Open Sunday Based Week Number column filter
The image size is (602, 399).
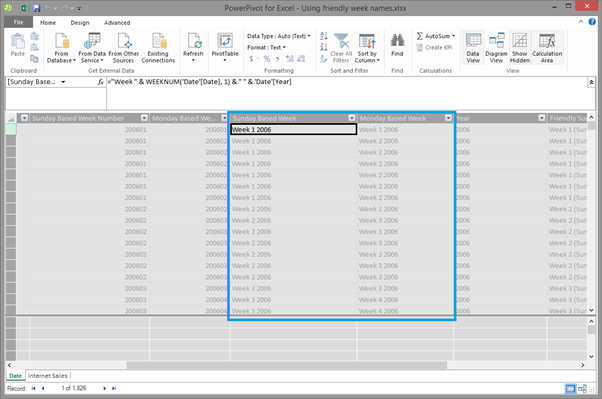(x=144, y=118)
